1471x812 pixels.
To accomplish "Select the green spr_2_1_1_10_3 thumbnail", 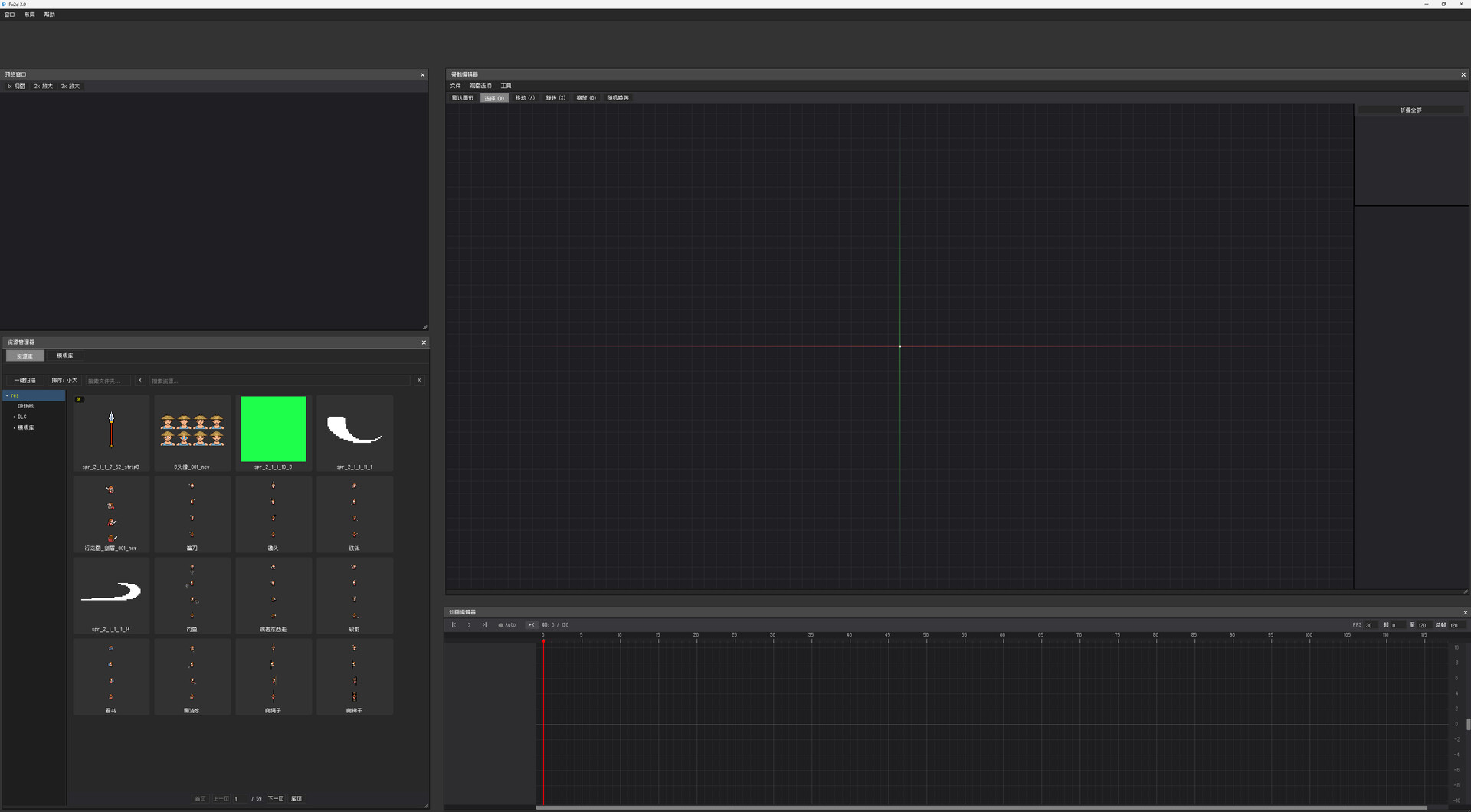I will tap(274, 433).
